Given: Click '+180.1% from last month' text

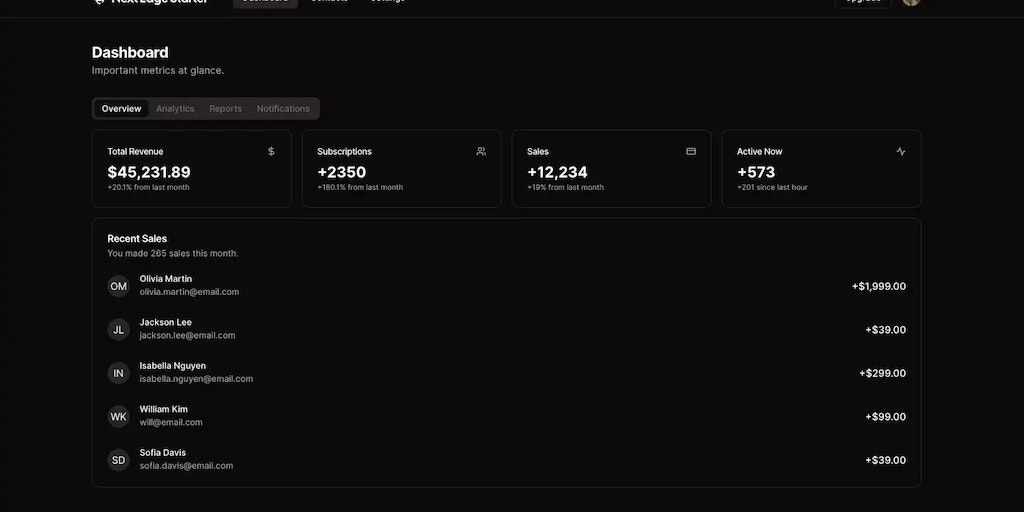Looking at the screenshot, I should [360, 187].
